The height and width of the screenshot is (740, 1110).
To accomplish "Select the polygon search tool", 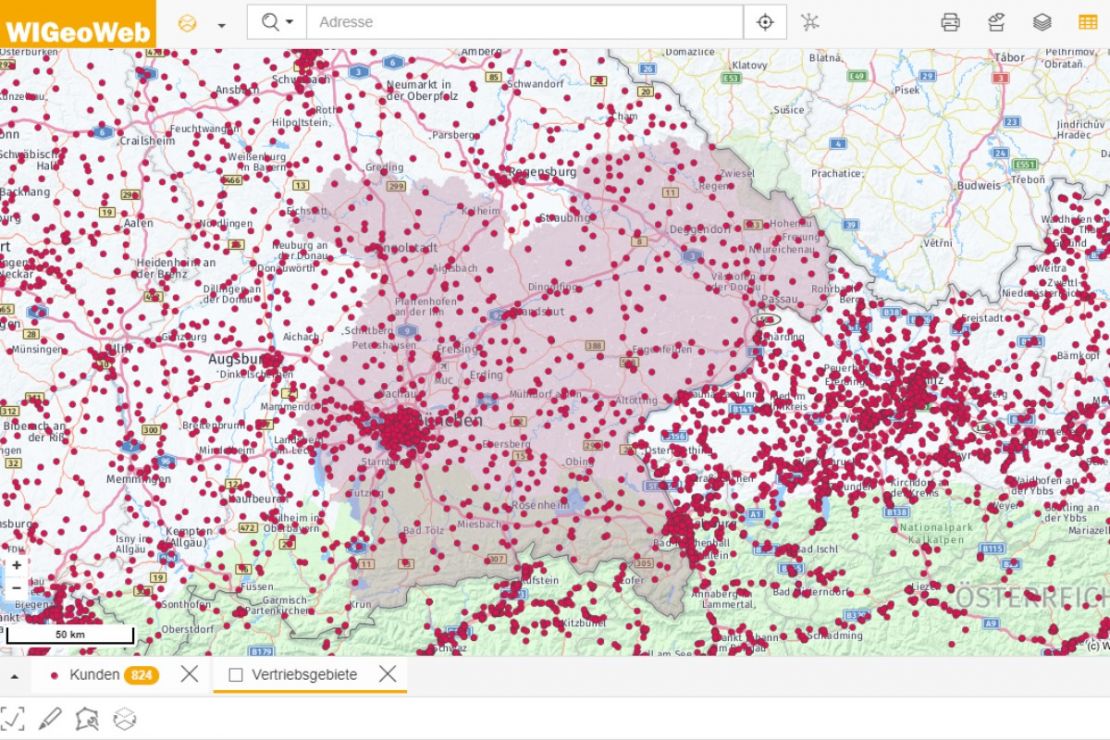I will (87, 719).
